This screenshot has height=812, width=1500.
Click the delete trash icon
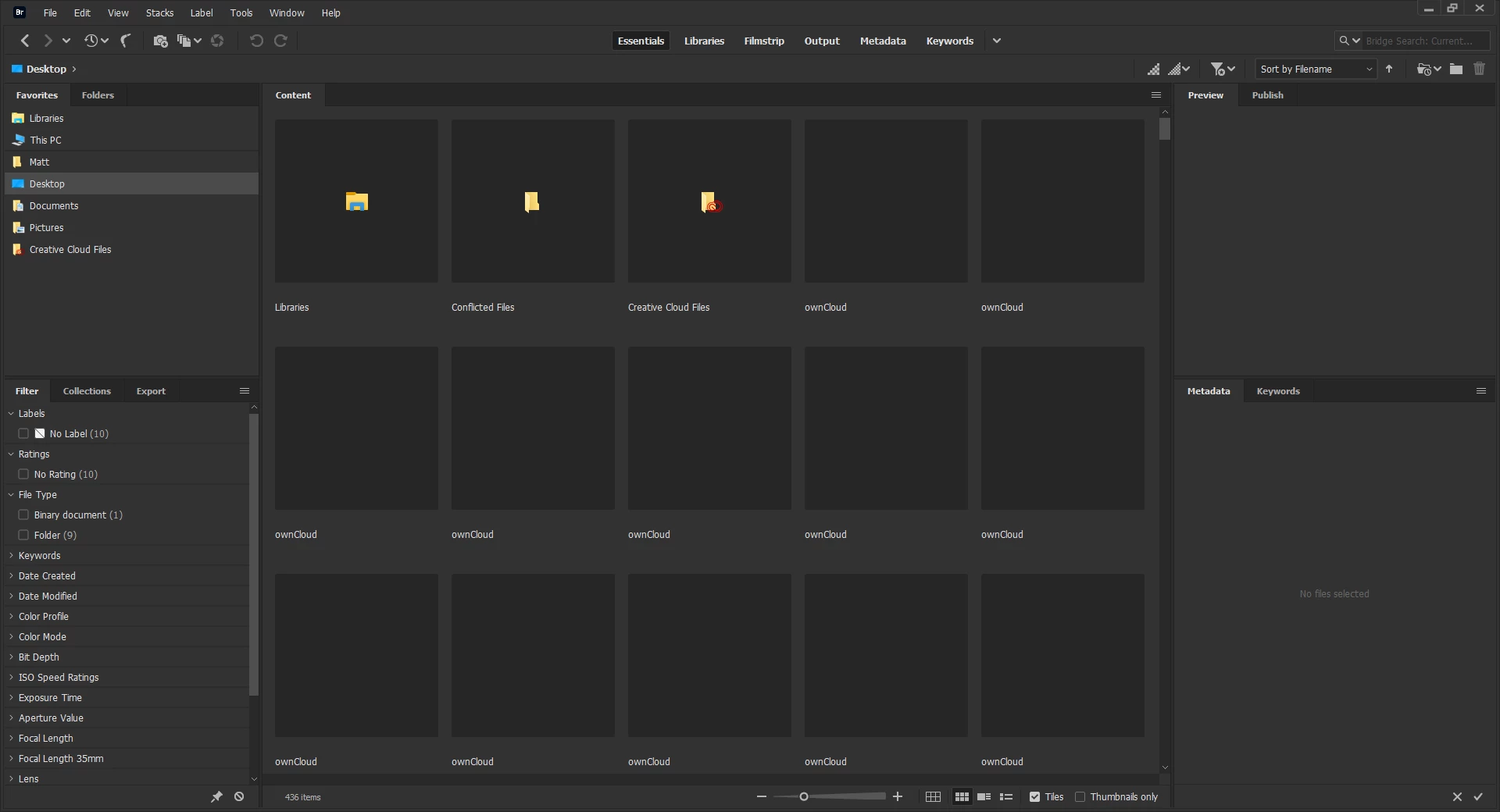(1479, 69)
